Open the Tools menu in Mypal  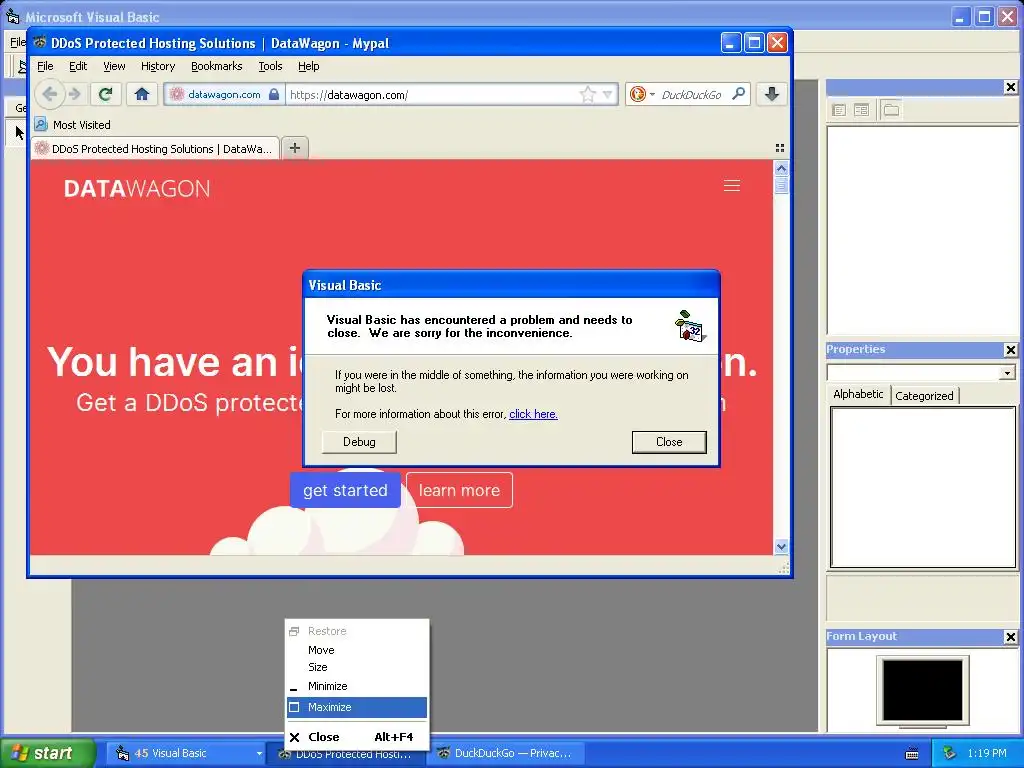pyautogui.click(x=270, y=66)
